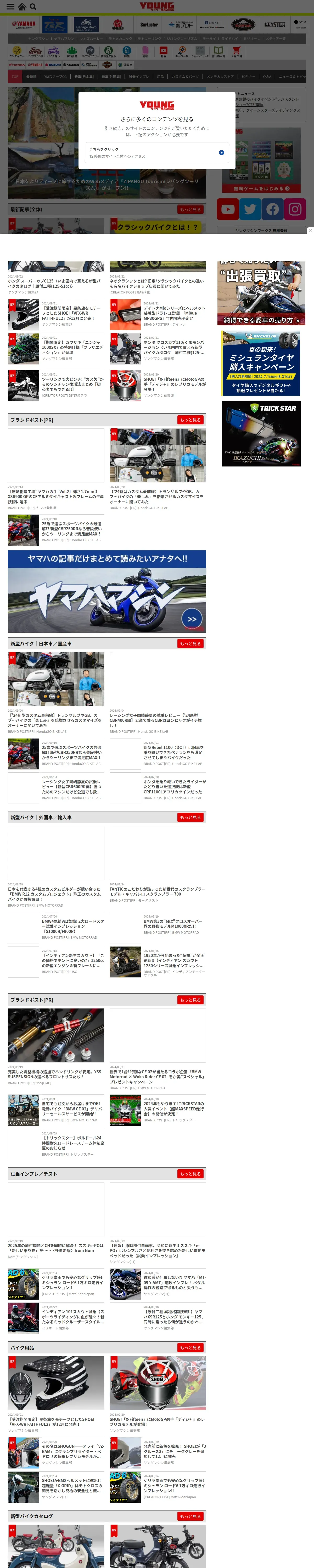
Task: Open the カスタム&パーツ nav tab
Action: [x=185, y=77]
